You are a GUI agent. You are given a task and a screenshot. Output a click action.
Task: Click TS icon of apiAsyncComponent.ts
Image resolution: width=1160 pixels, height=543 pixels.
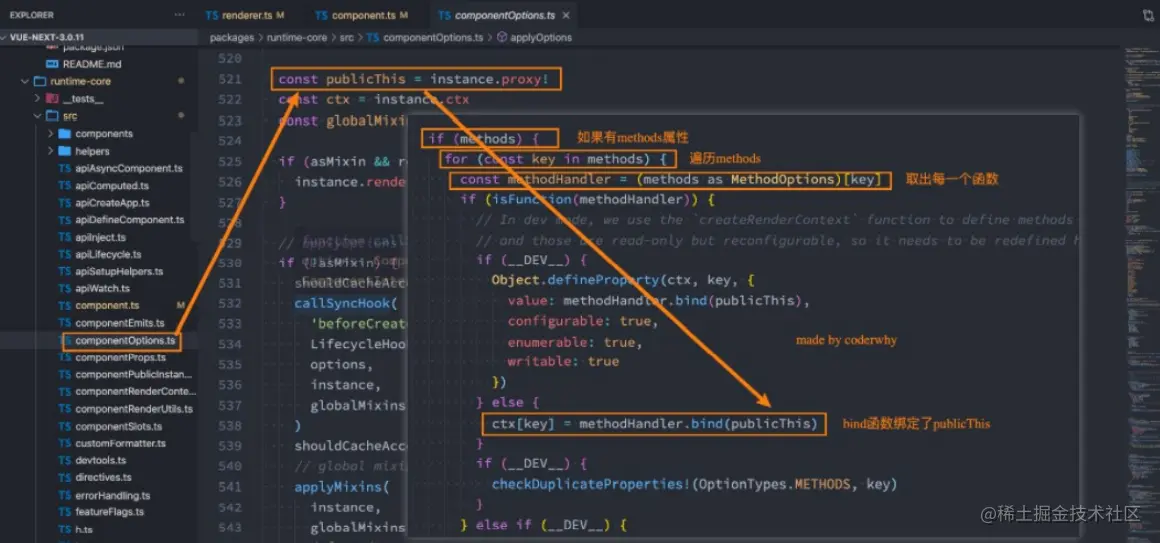[x=64, y=169]
